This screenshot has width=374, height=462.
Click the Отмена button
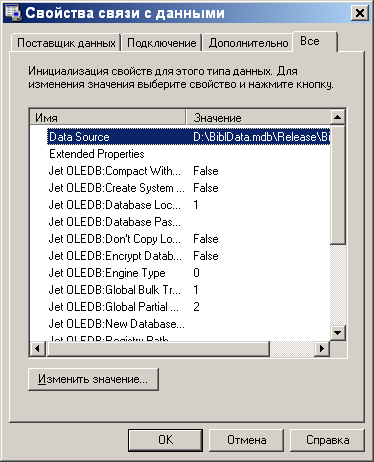point(246,440)
